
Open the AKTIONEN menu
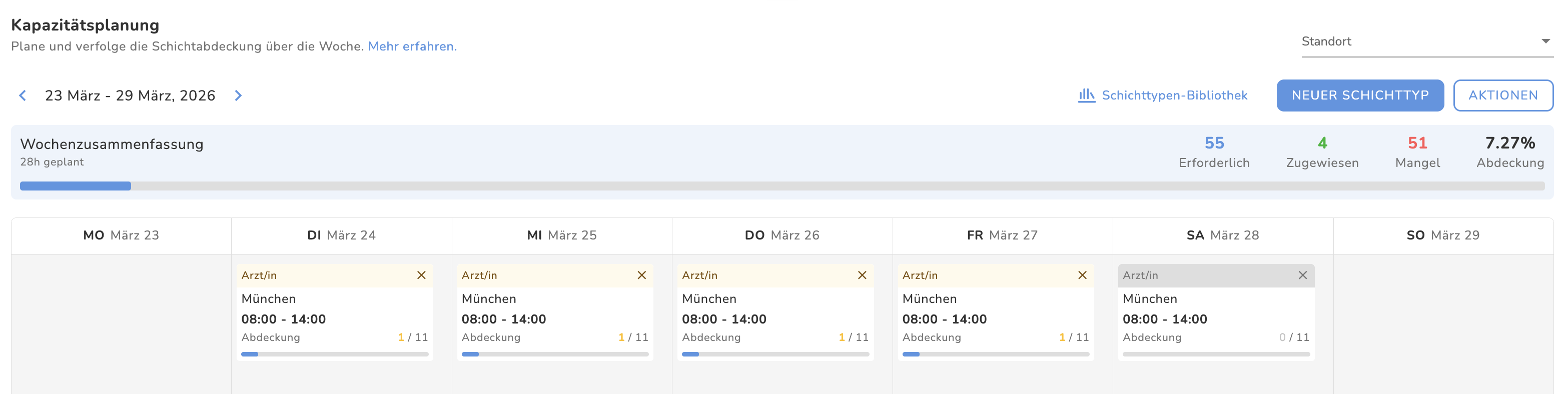pyautogui.click(x=1503, y=95)
